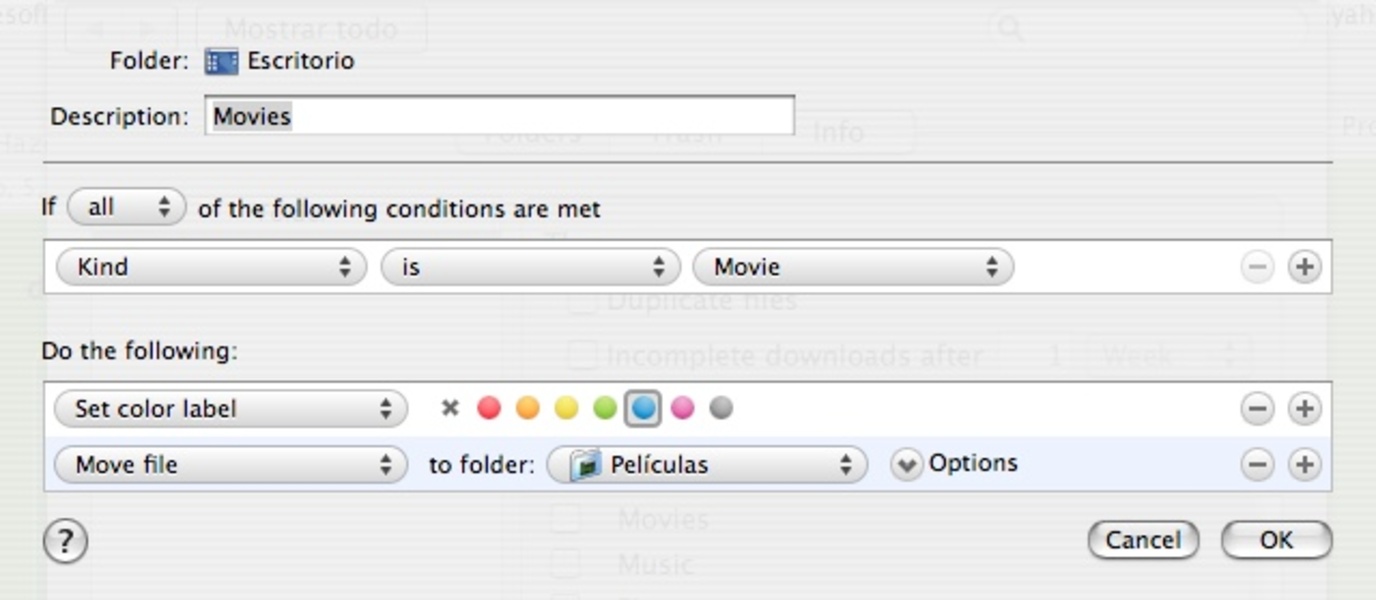
Task: Click the Description text field
Action: [x=500, y=116]
